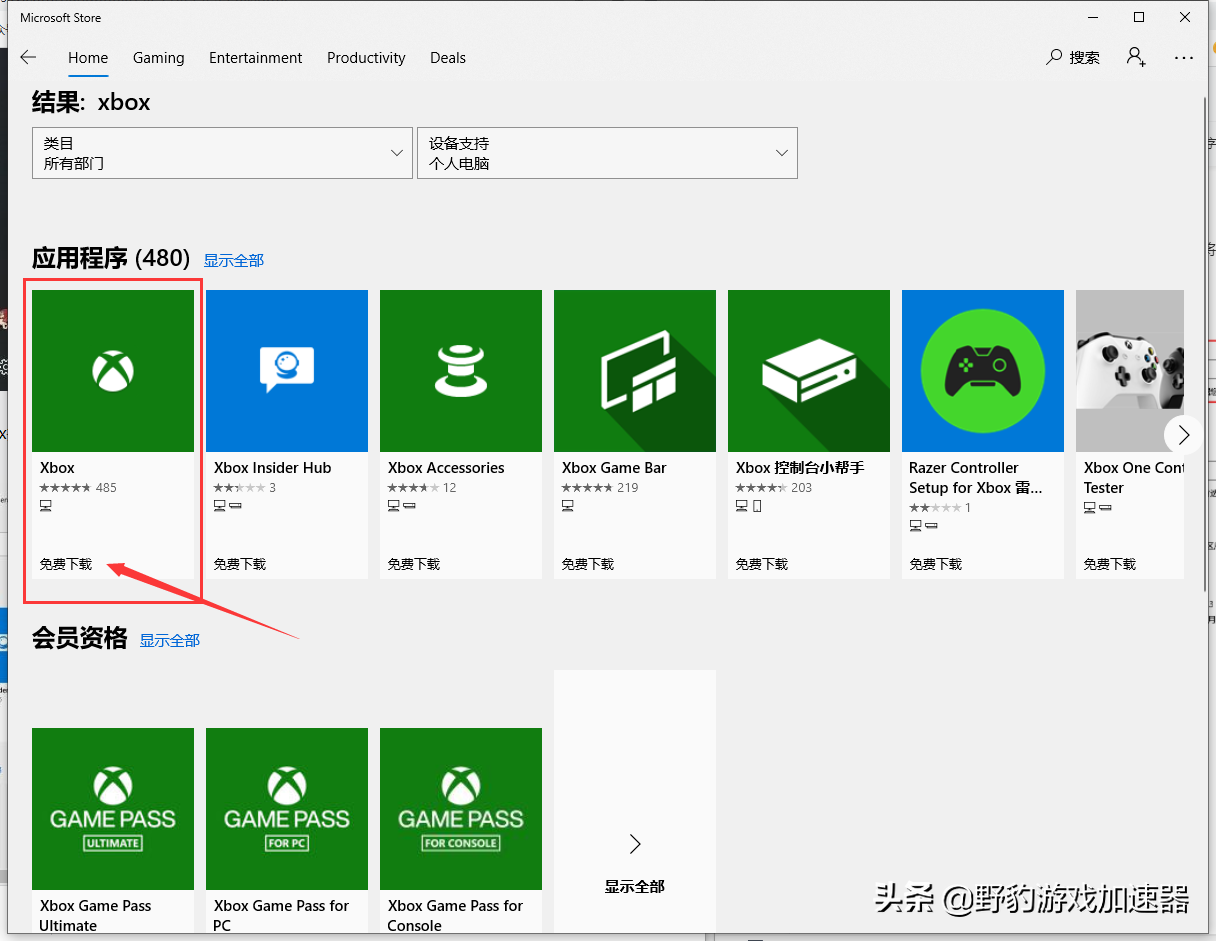Switch to the Gaming tab

pyautogui.click(x=159, y=58)
